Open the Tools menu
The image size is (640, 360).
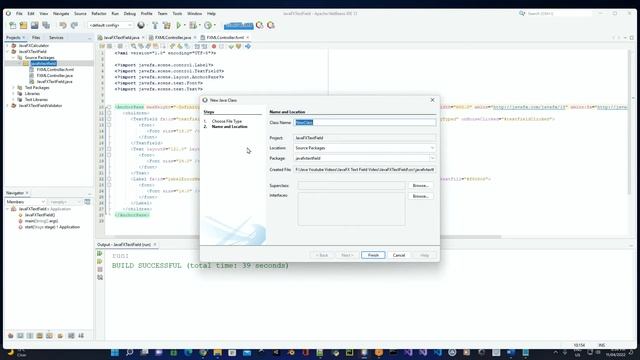[x=177, y=13]
